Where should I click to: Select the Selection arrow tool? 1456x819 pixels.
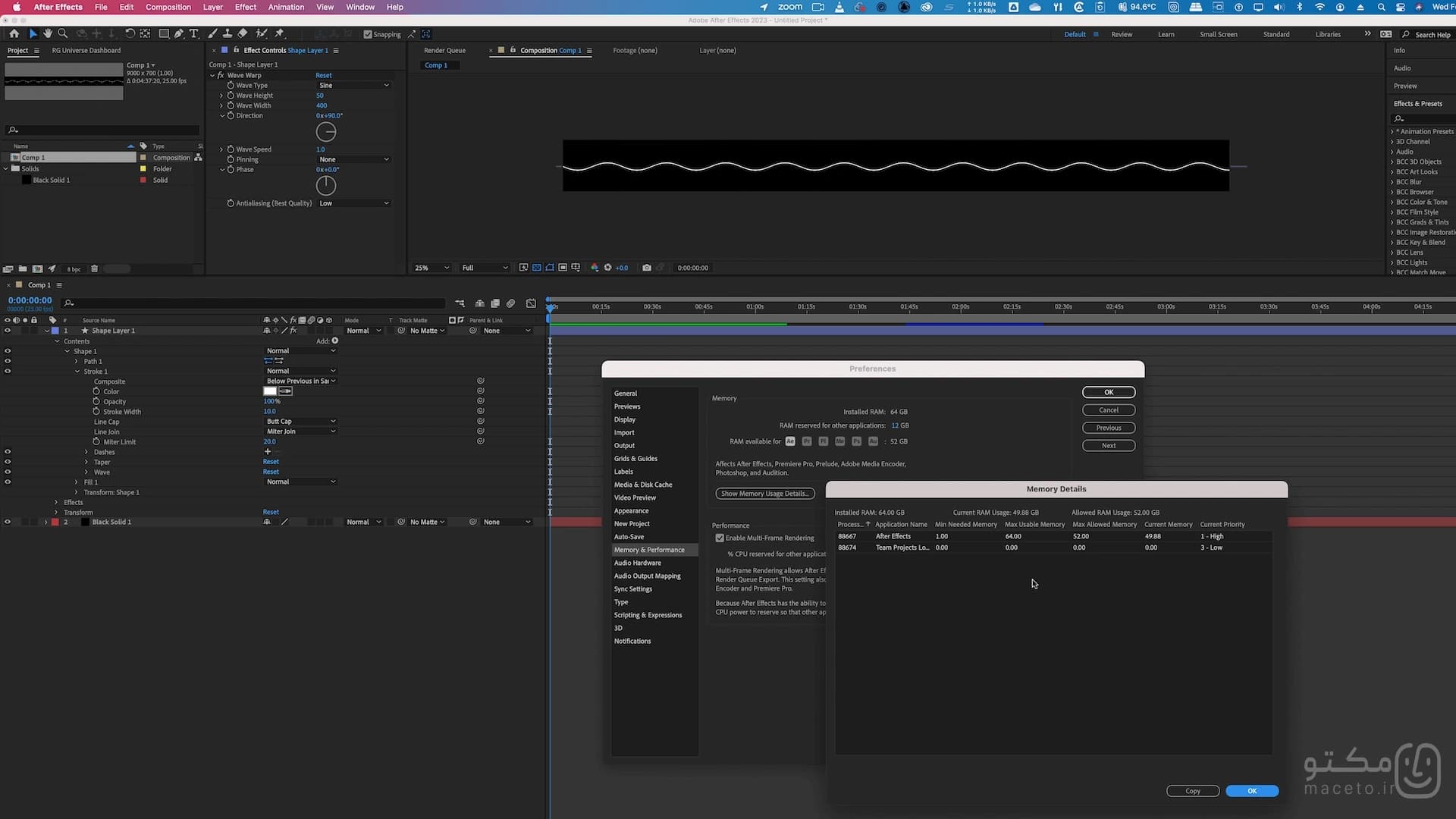point(32,34)
